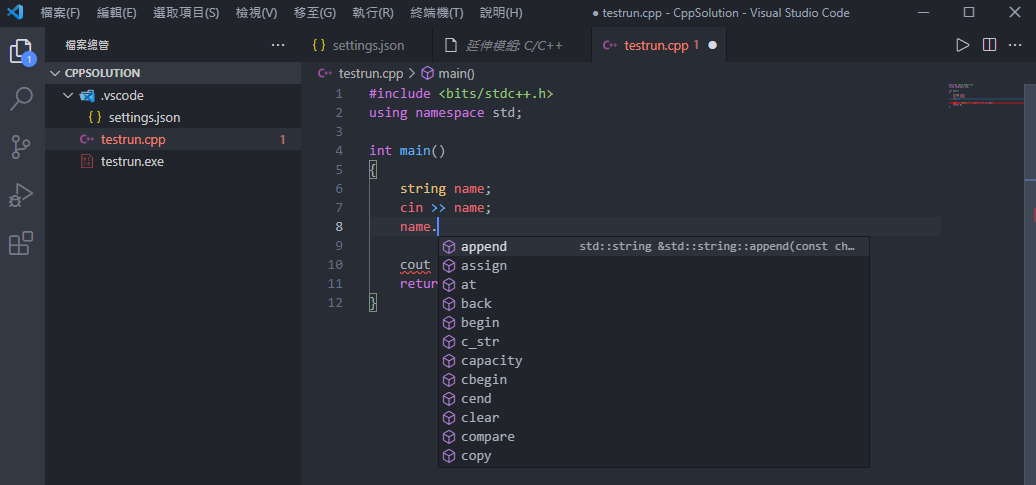Open the Extensions view icon
1036x485 pixels.
coord(21,243)
